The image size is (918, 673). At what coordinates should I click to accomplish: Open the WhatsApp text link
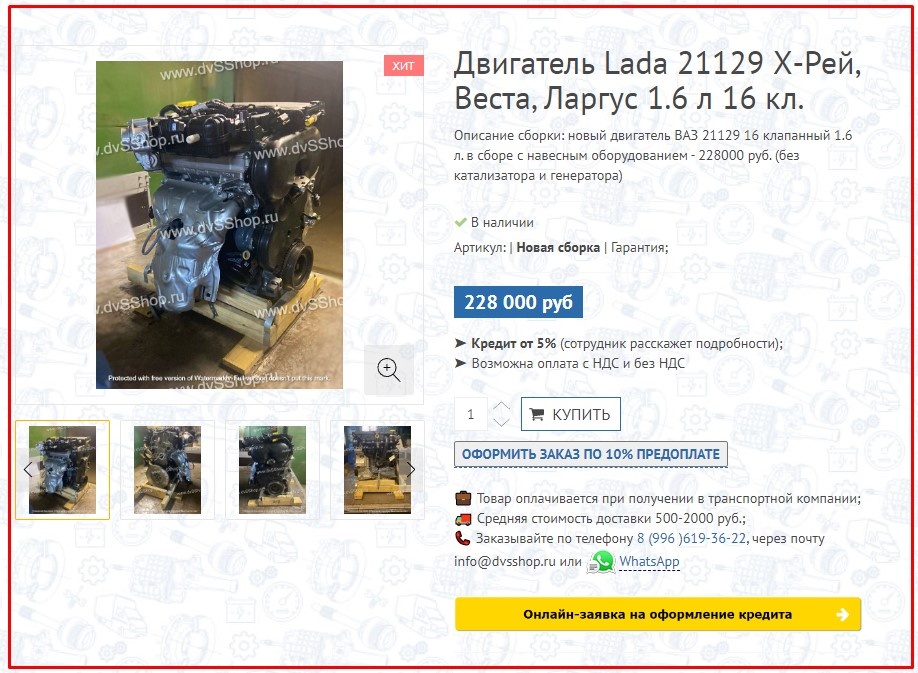(x=649, y=562)
